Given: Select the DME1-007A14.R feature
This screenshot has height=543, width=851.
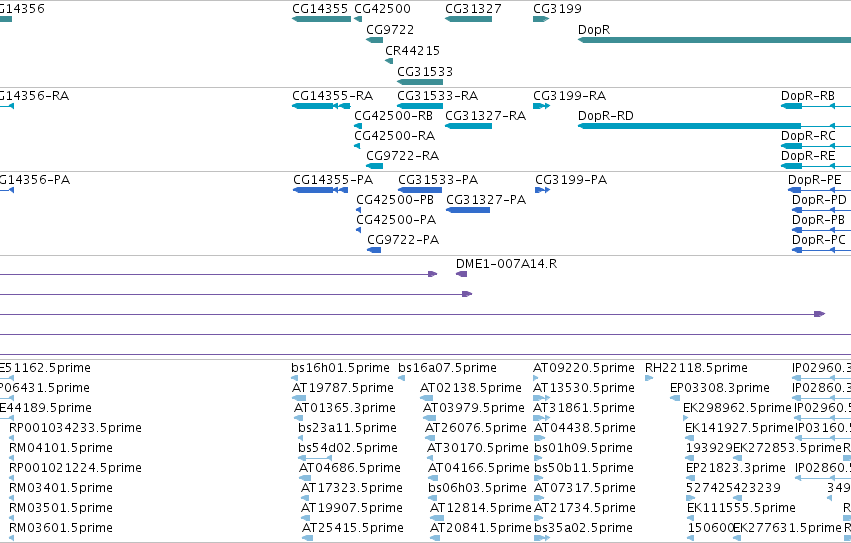Looking at the screenshot, I should 461,274.
